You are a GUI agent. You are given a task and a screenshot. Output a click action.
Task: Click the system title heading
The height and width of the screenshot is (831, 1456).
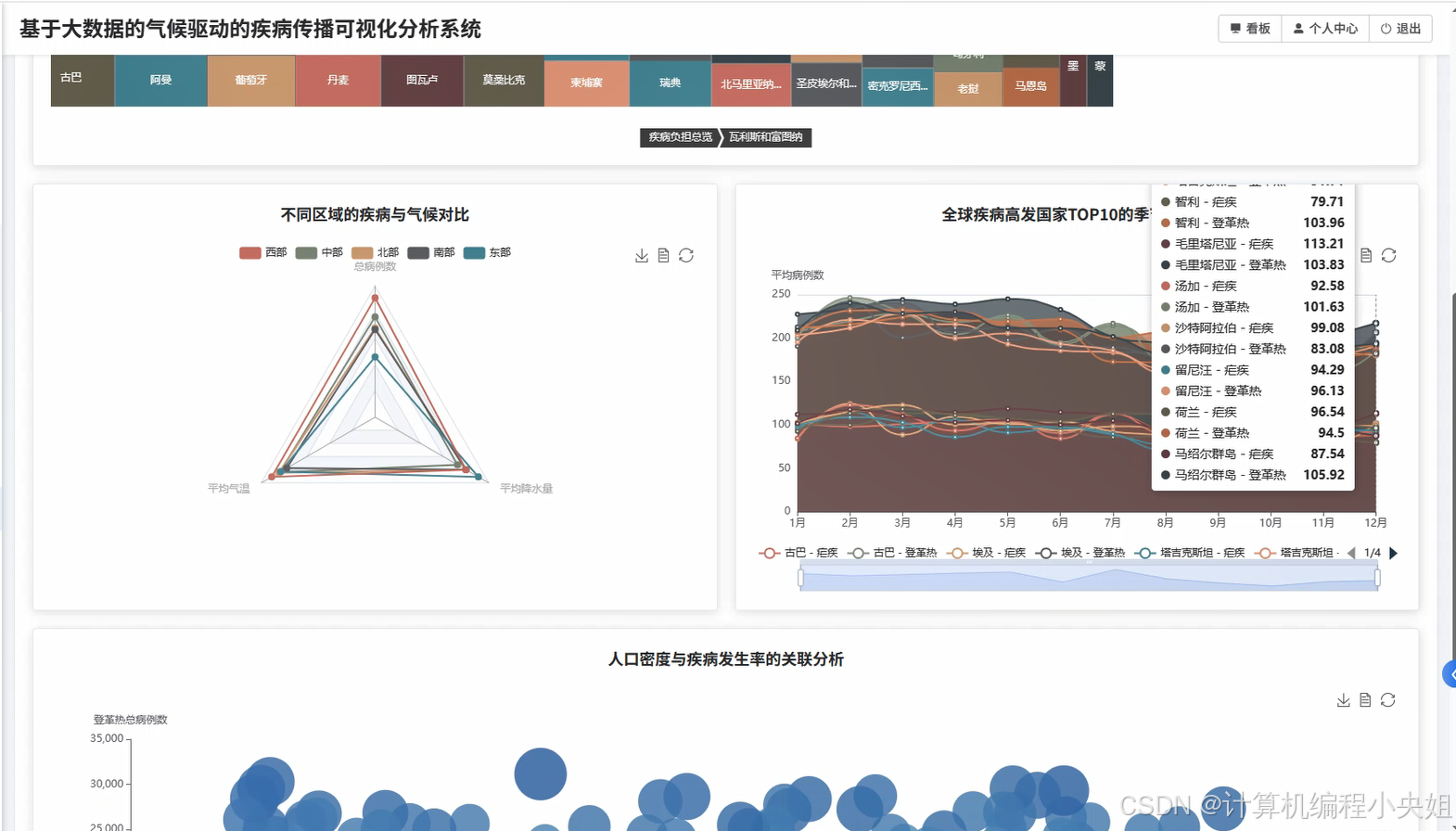click(x=250, y=30)
